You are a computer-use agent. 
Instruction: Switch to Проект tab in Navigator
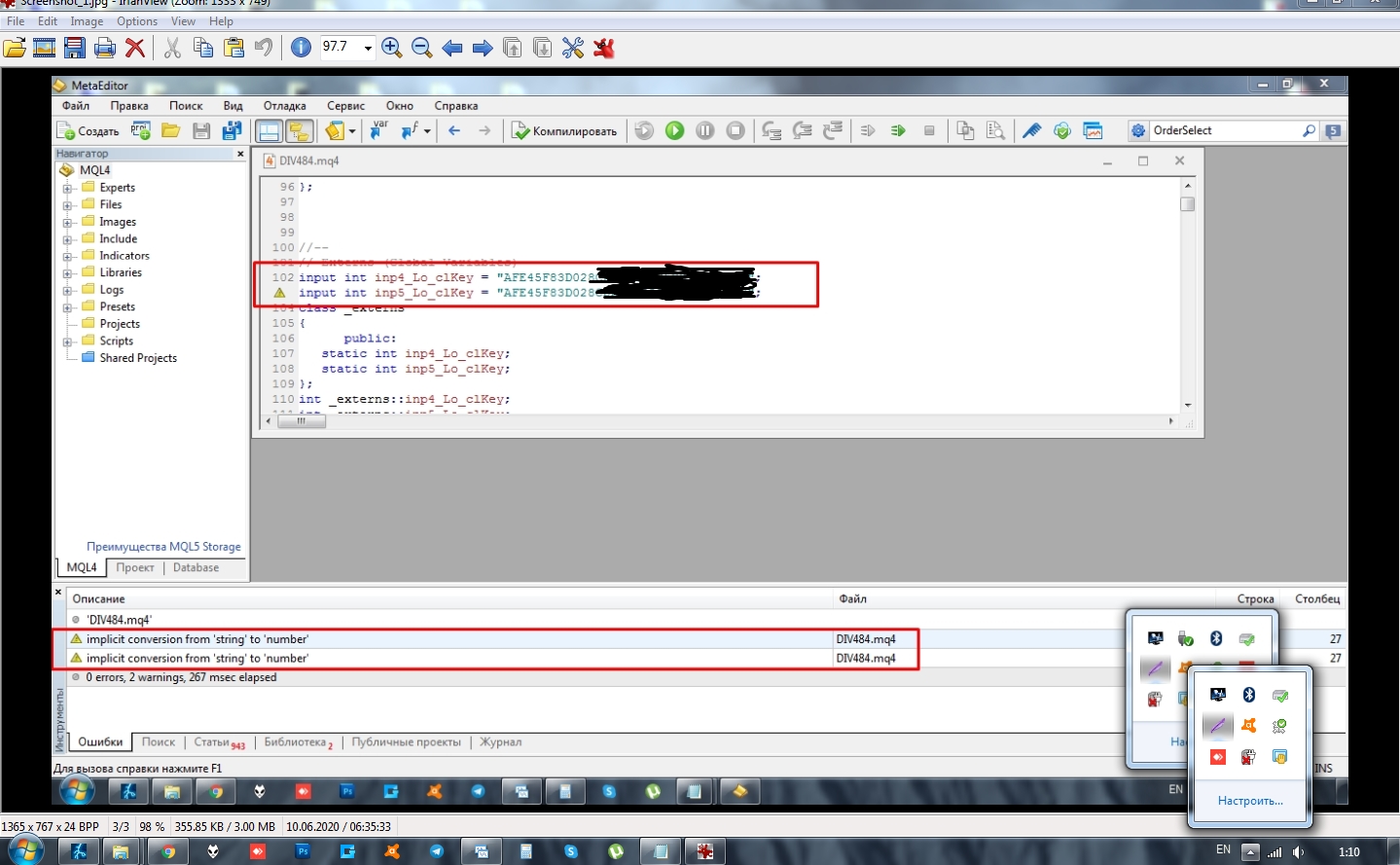coord(135,567)
